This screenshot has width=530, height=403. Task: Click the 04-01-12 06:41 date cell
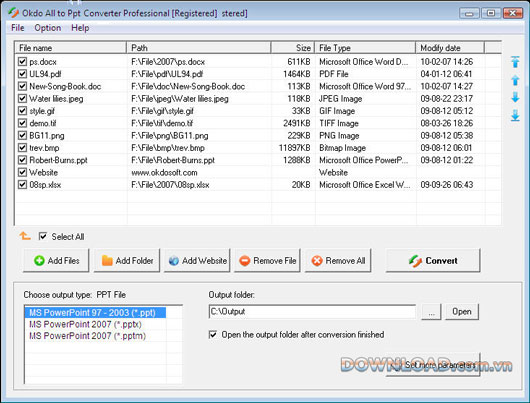click(446, 74)
